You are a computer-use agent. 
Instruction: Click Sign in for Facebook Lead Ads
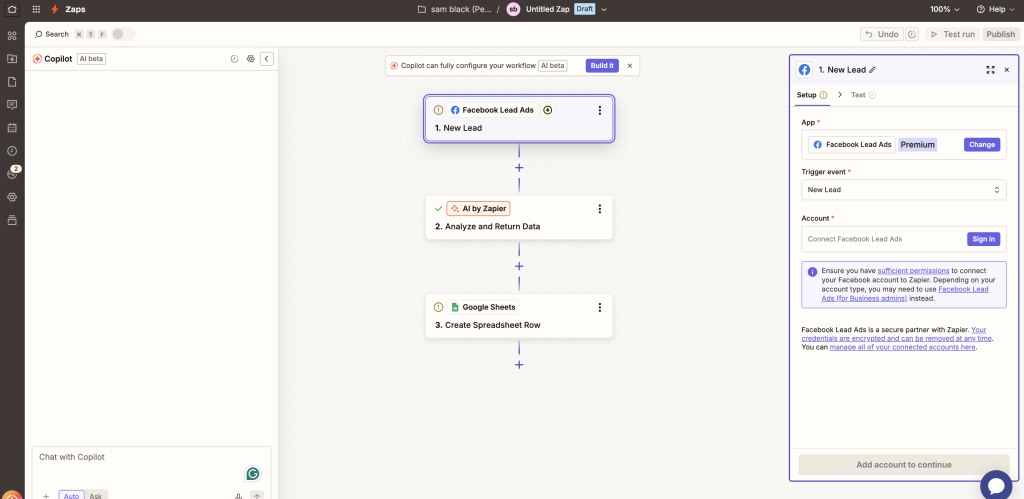(x=984, y=239)
